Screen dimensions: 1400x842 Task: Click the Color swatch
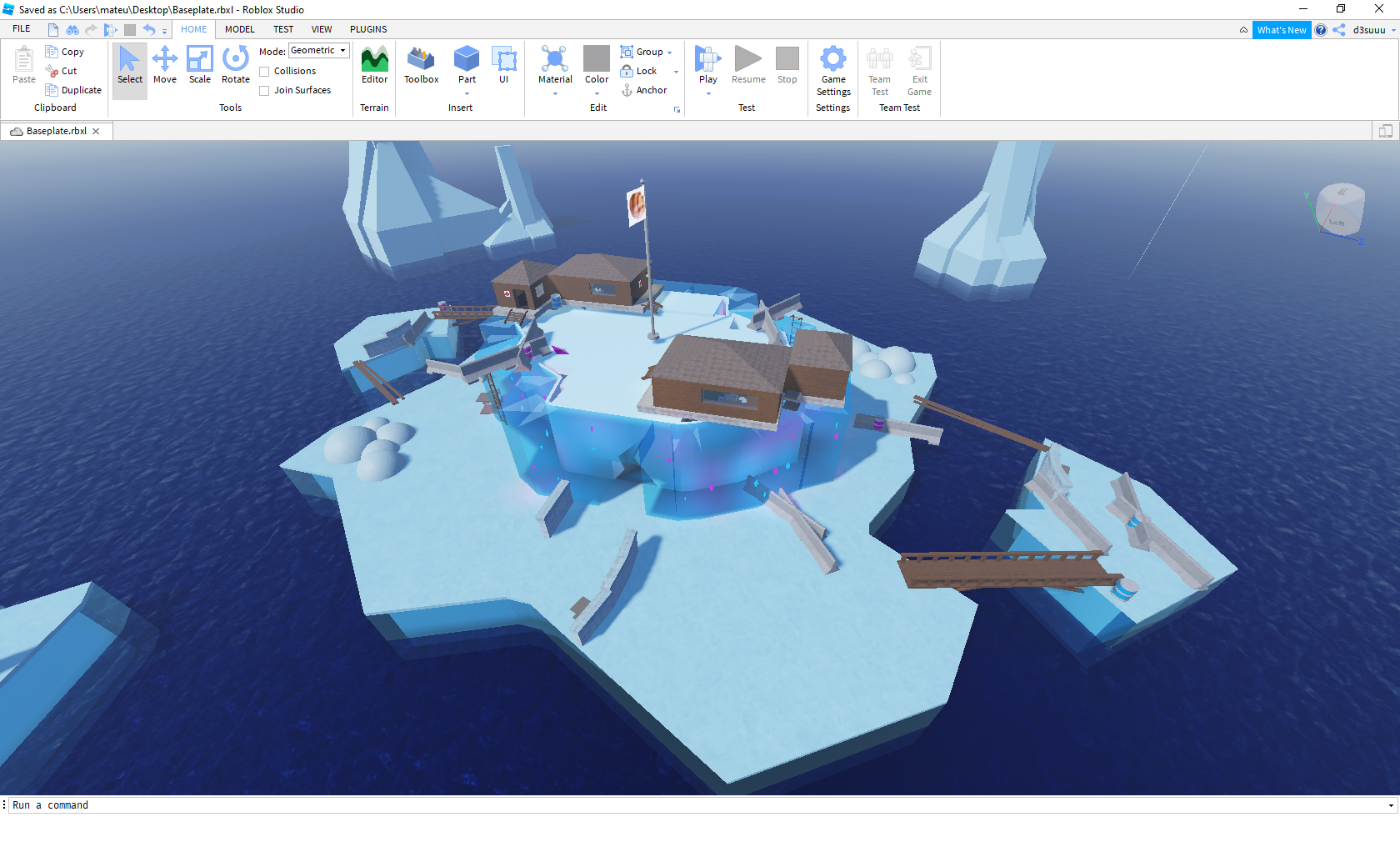(597, 59)
